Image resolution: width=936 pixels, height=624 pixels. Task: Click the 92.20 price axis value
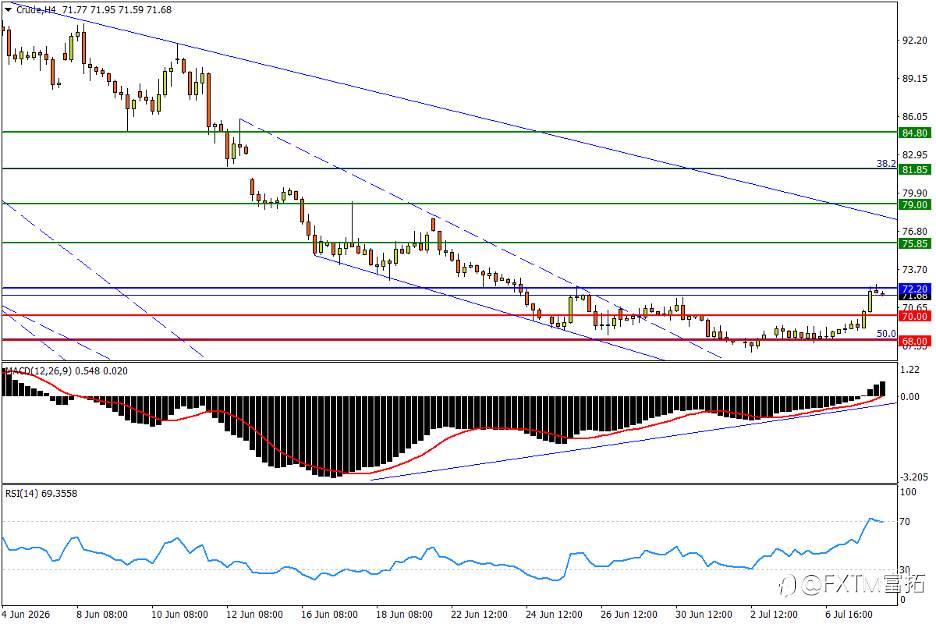click(915, 41)
